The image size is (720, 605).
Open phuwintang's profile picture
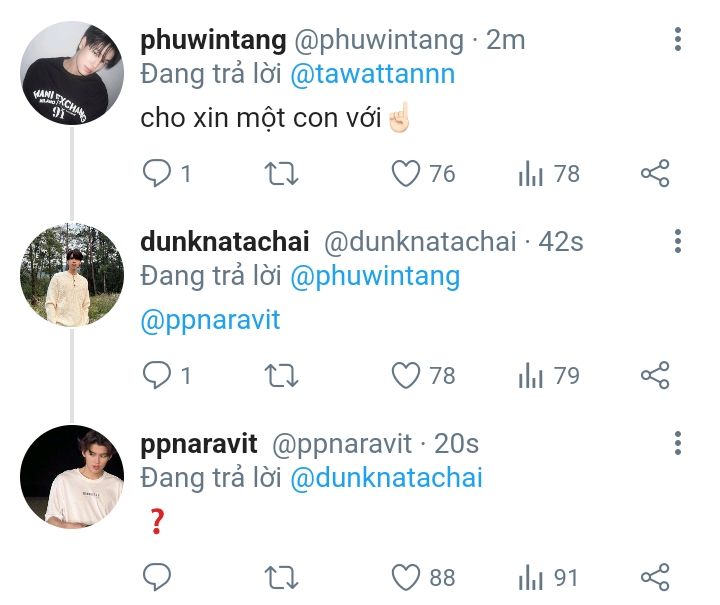tap(72, 73)
